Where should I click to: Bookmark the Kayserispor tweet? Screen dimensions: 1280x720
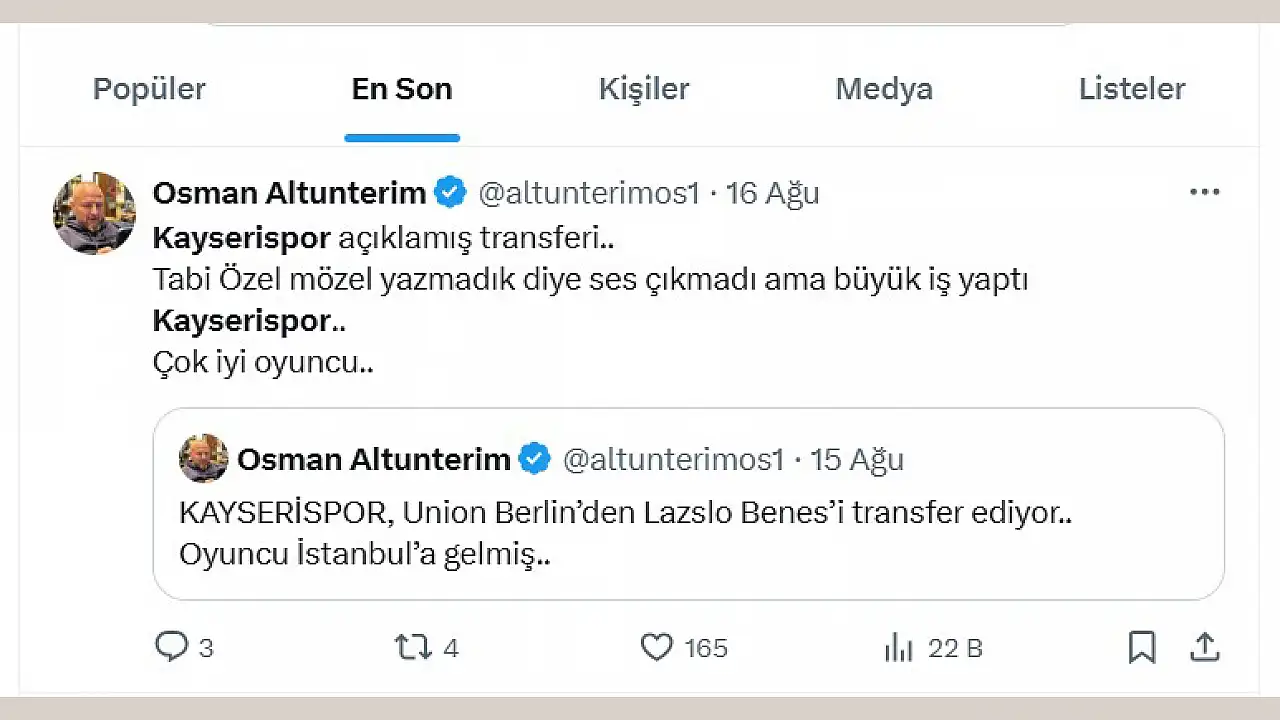1141,648
